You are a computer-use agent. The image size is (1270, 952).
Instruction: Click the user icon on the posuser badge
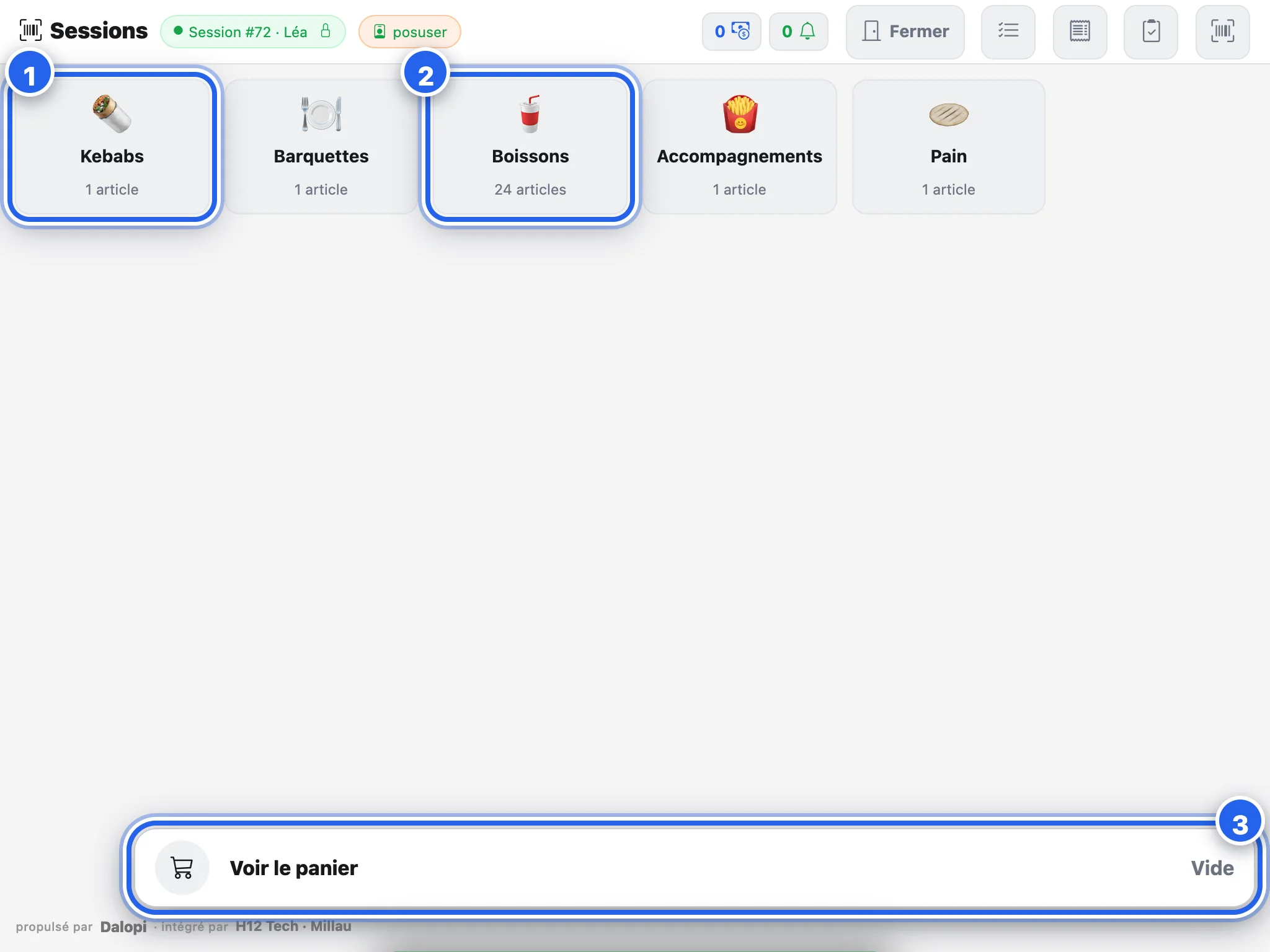[x=380, y=32]
